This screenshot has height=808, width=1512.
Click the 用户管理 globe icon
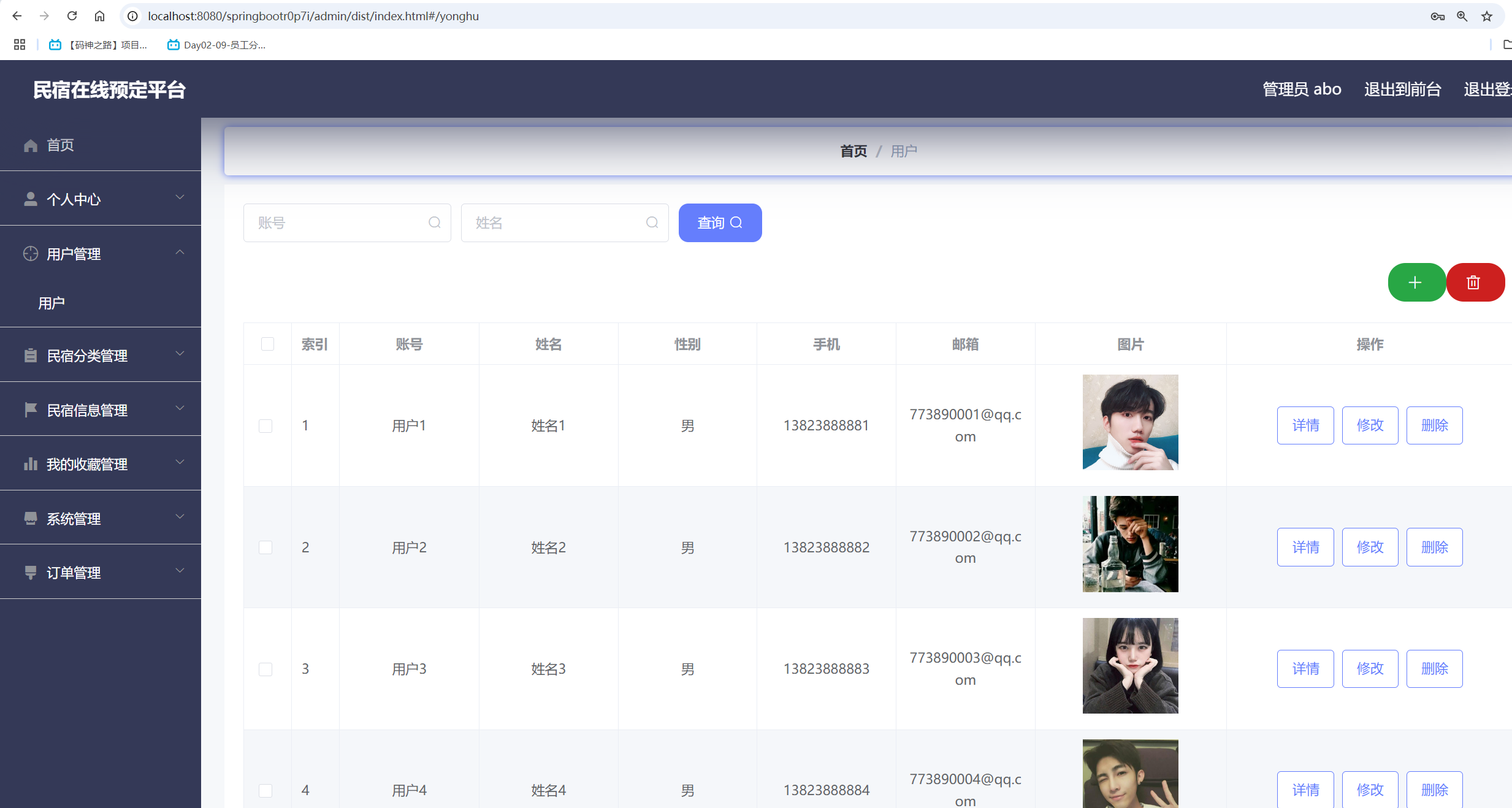(x=31, y=253)
